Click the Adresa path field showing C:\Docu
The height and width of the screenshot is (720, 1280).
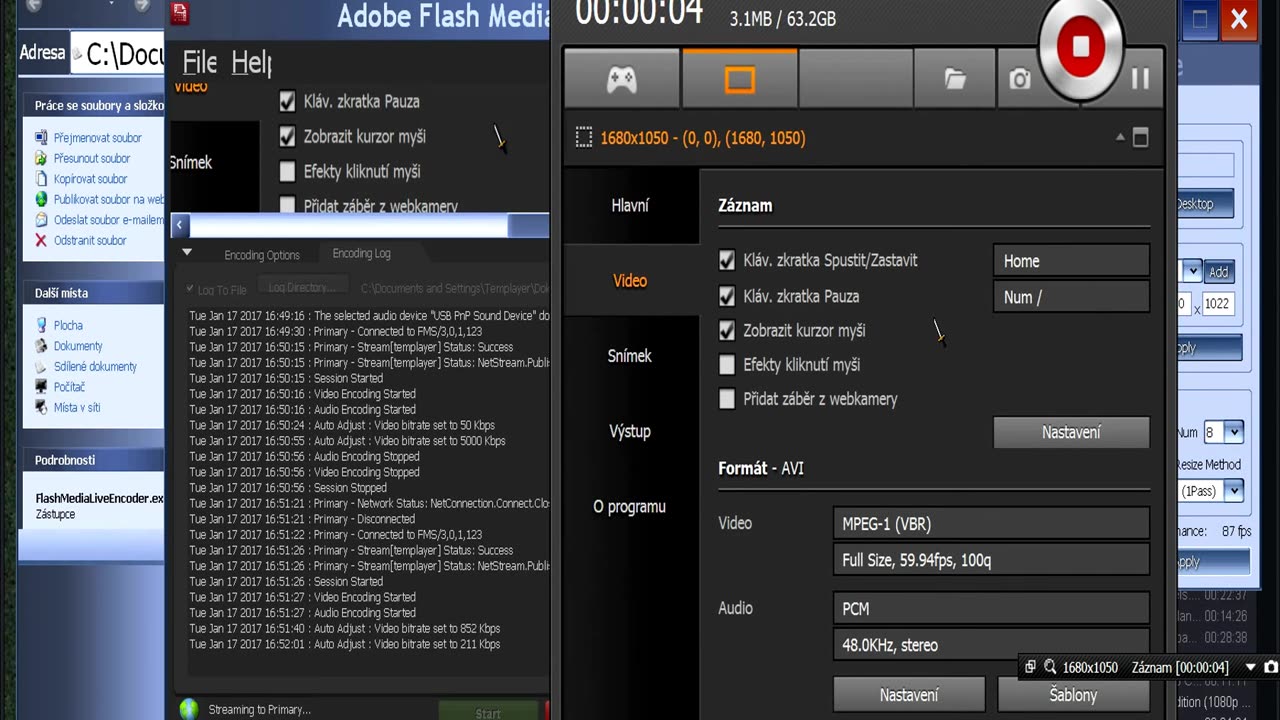pos(118,53)
